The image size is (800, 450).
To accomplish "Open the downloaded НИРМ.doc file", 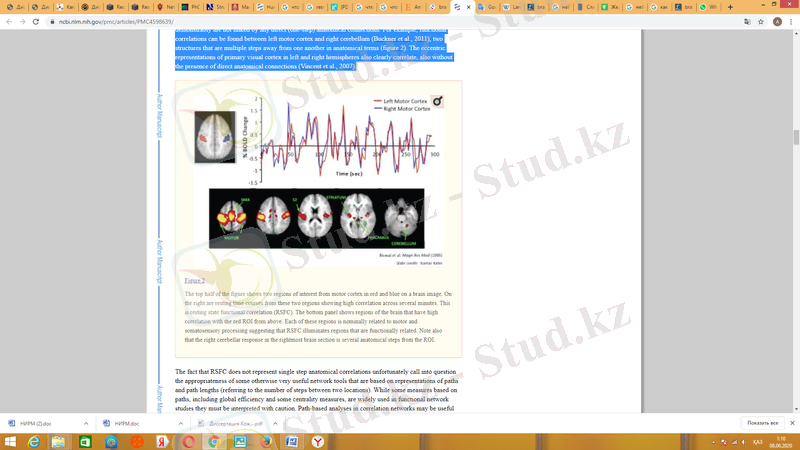I will click(x=126, y=423).
